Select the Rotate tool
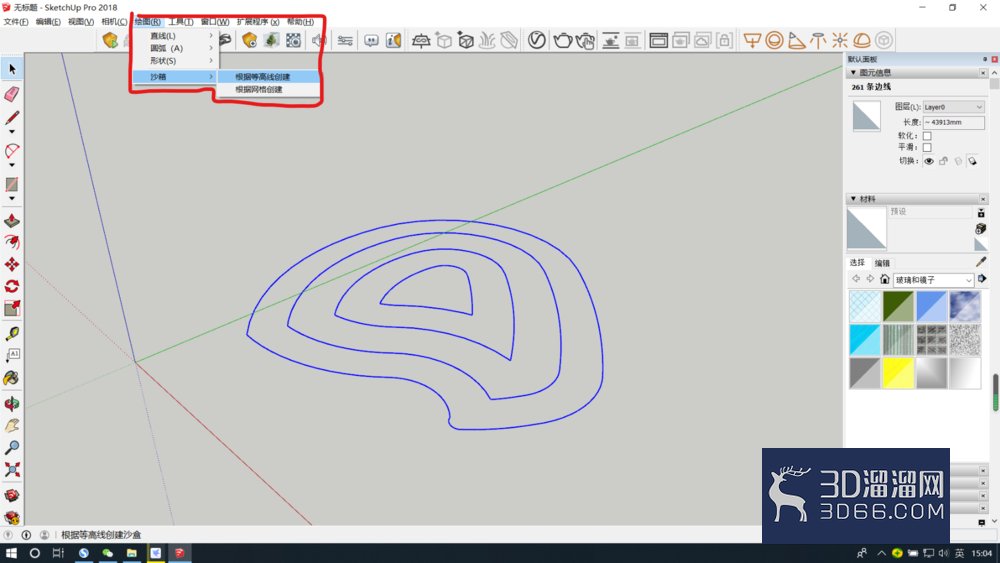Viewport: 1000px width, 563px height. pos(11,286)
